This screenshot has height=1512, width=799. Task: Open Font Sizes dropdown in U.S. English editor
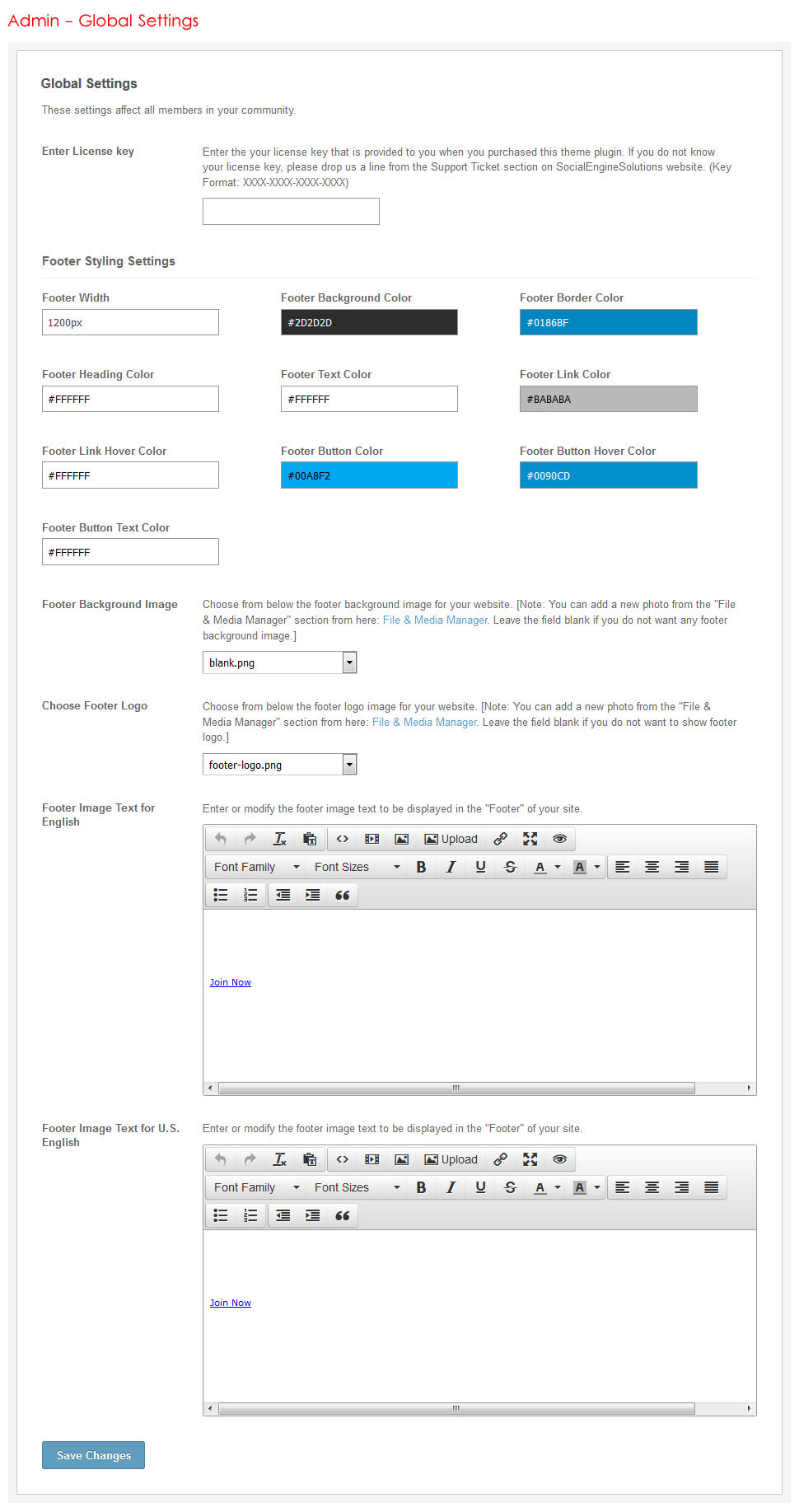(357, 1187)
